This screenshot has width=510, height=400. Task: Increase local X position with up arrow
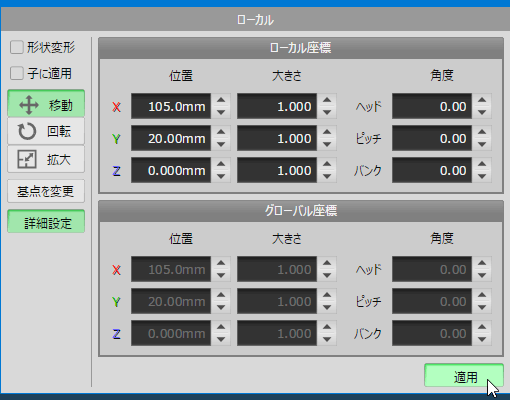click(x=221, y=100)
